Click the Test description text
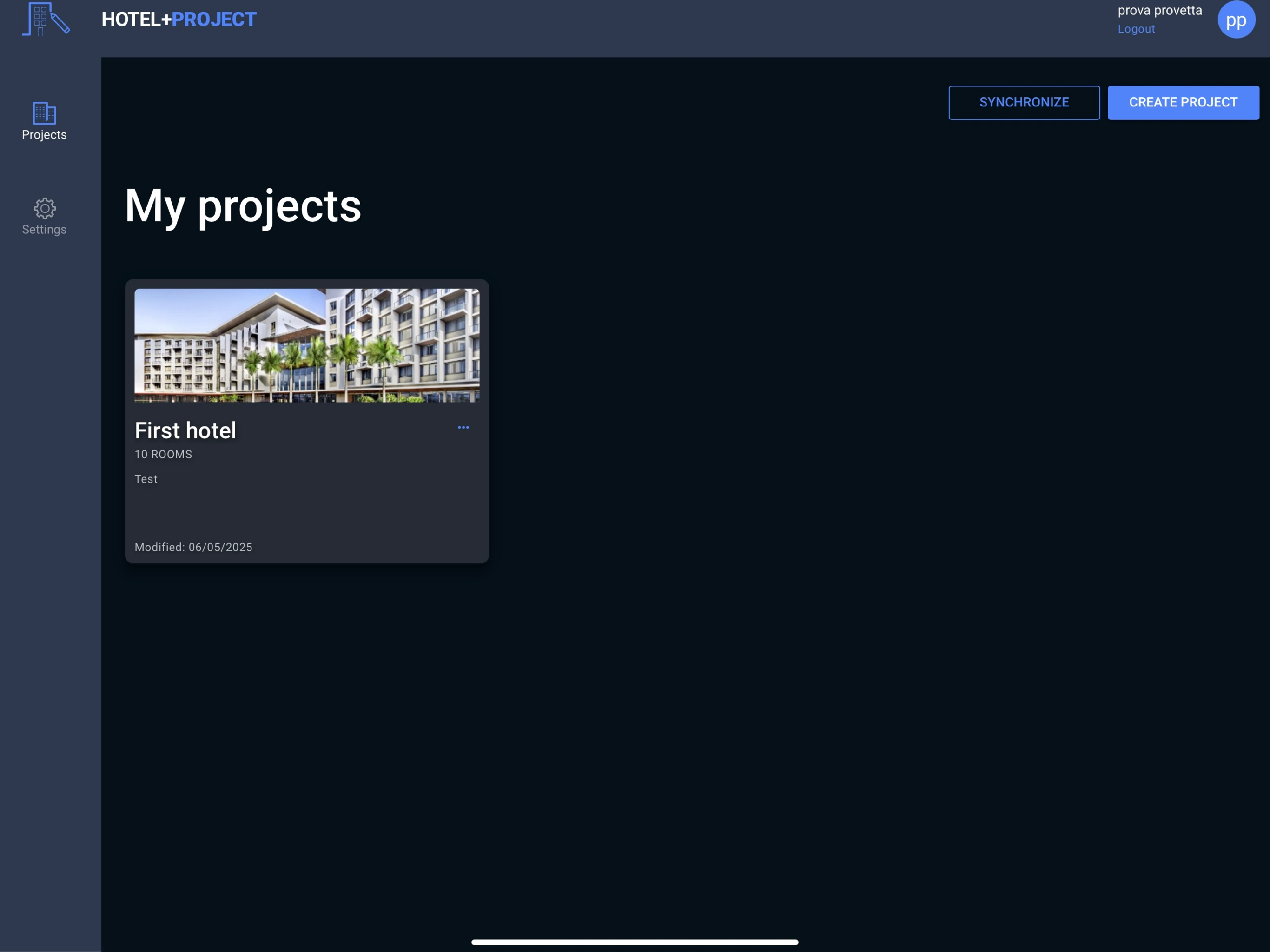The height and width of the screenshot is (952, 1270). (146, 479)
